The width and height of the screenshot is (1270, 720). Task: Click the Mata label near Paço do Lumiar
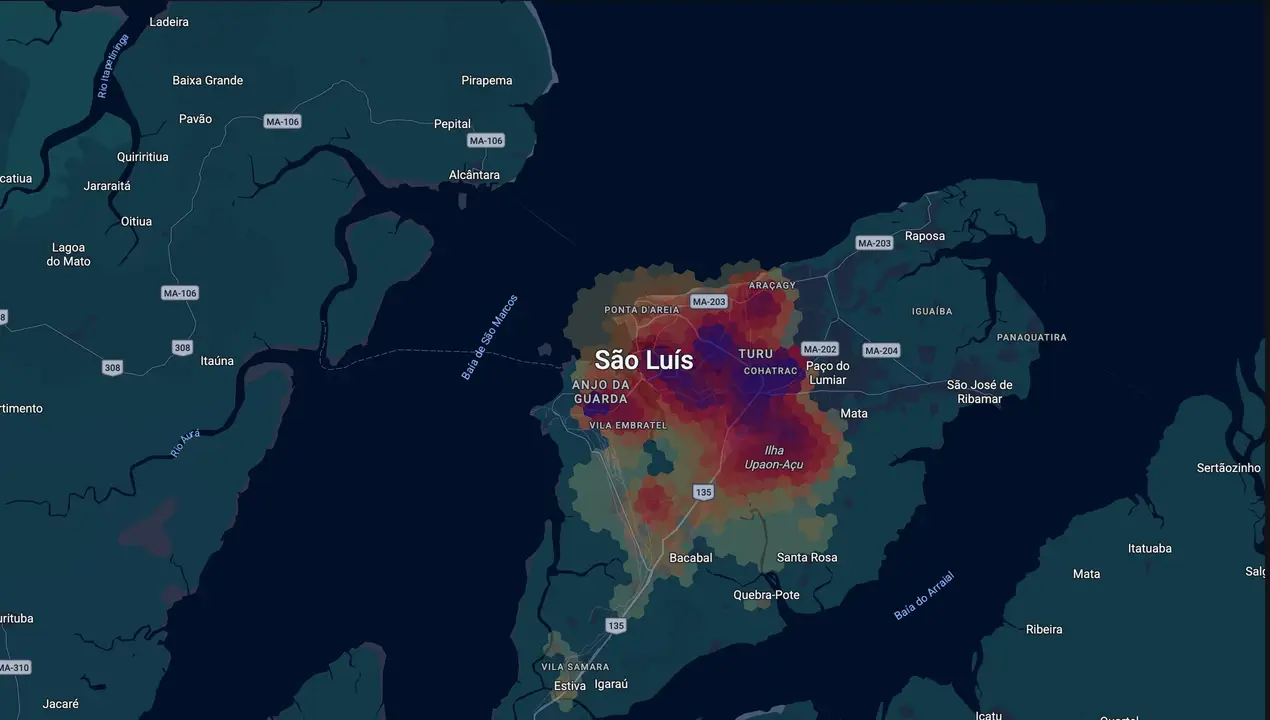click(854, 414)
